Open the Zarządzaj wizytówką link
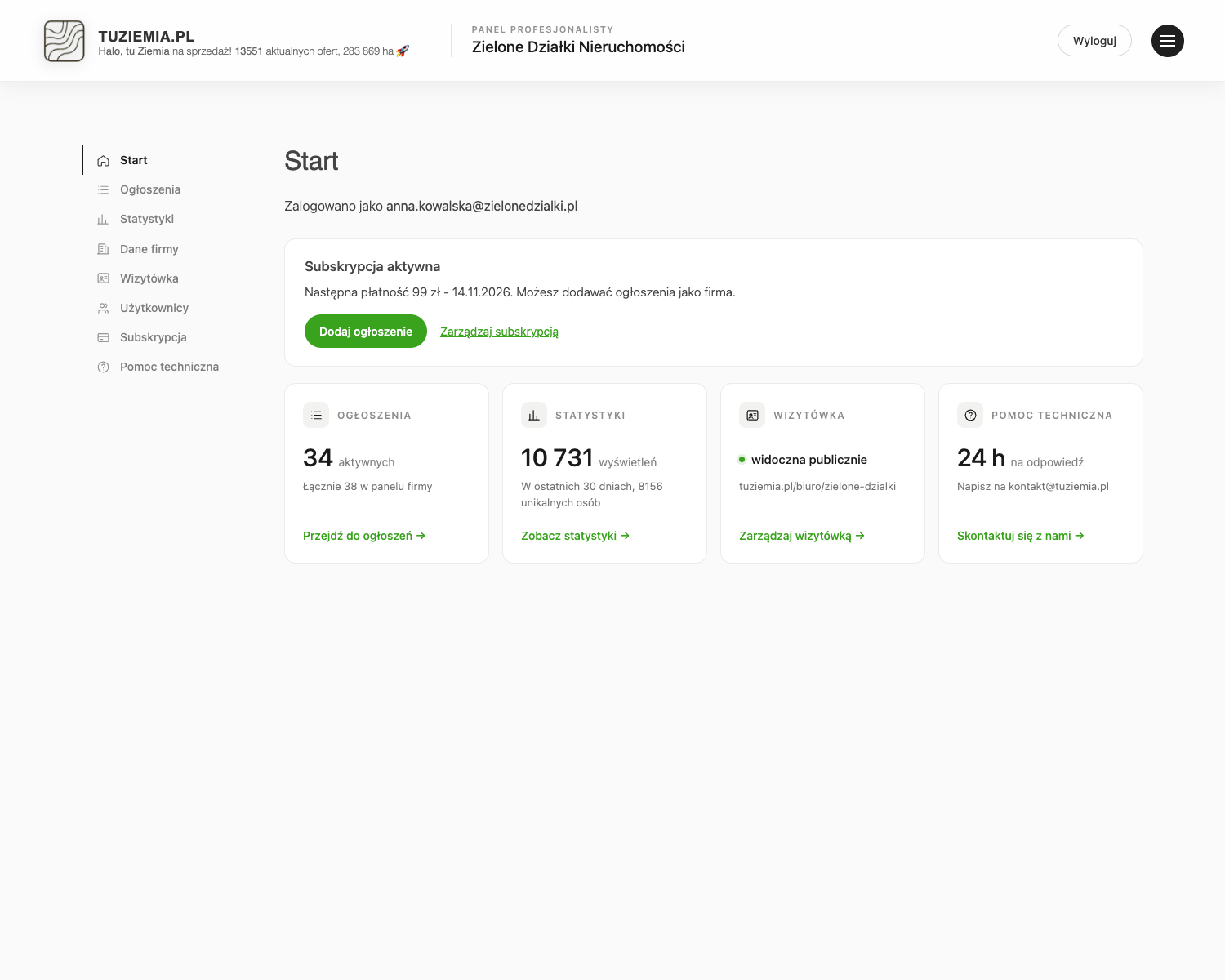 pos(802,536)
